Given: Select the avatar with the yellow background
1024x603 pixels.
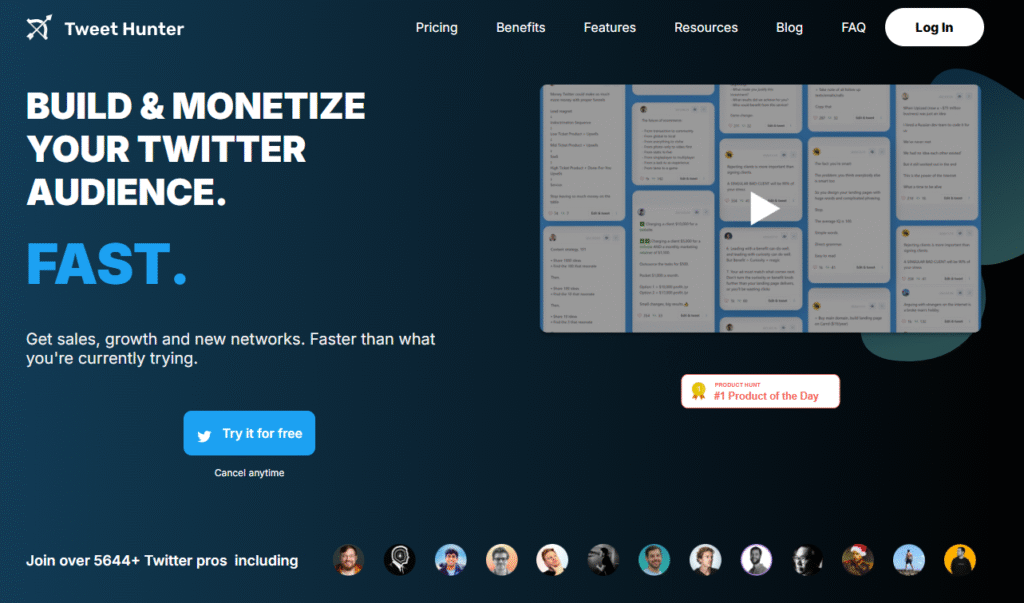Looking at the screenshot, I should tap(959, 560).
